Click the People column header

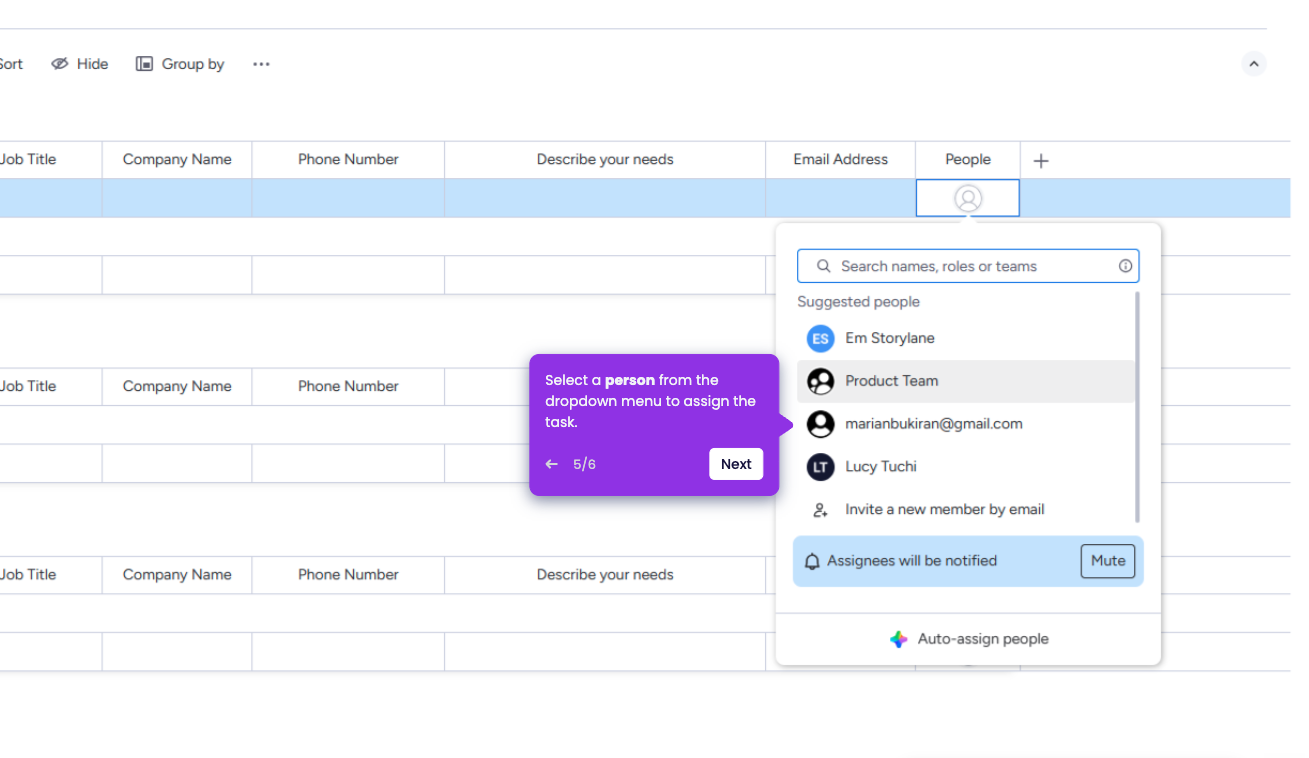(x=968, y=160)
